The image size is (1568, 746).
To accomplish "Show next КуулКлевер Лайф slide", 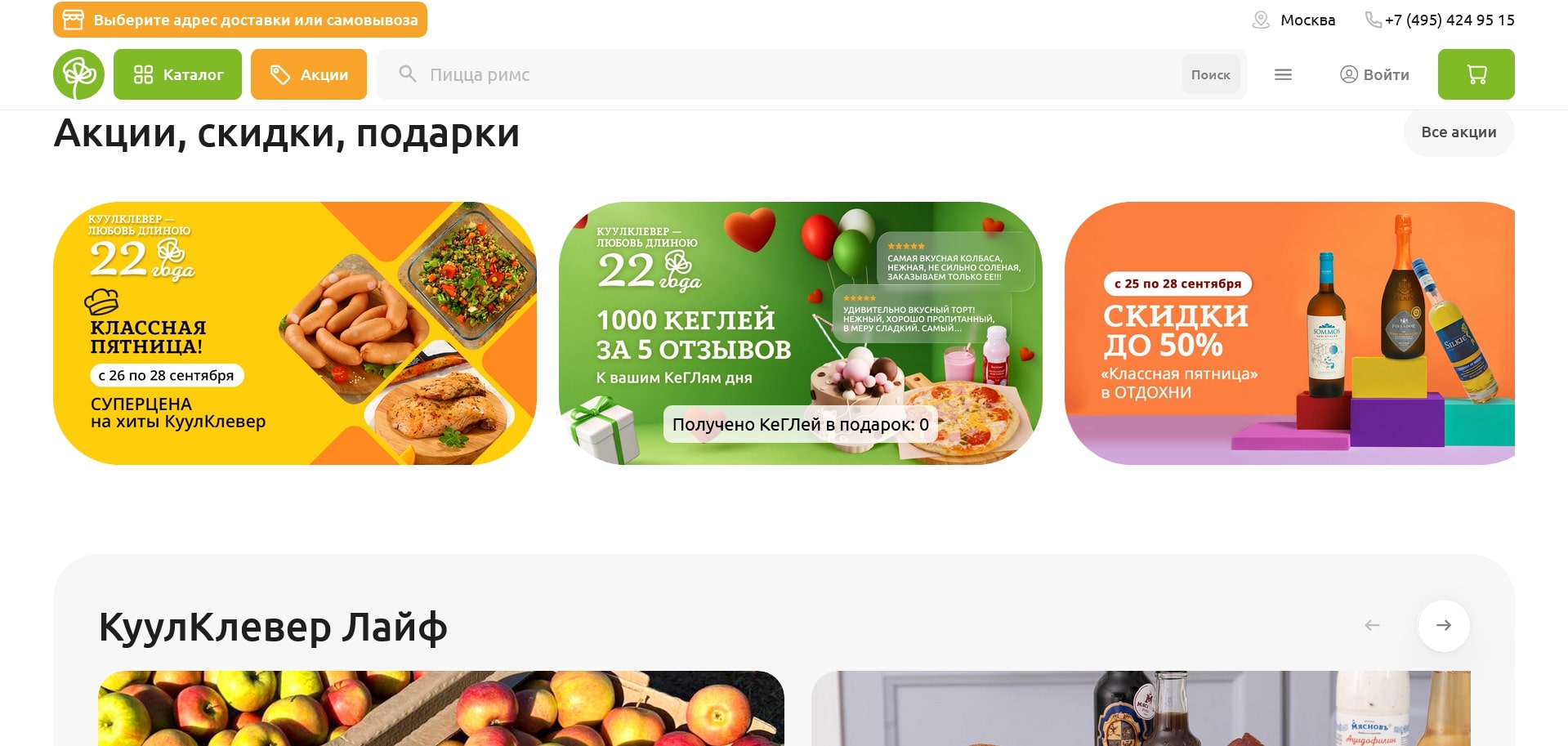I will pos(1443,625).
